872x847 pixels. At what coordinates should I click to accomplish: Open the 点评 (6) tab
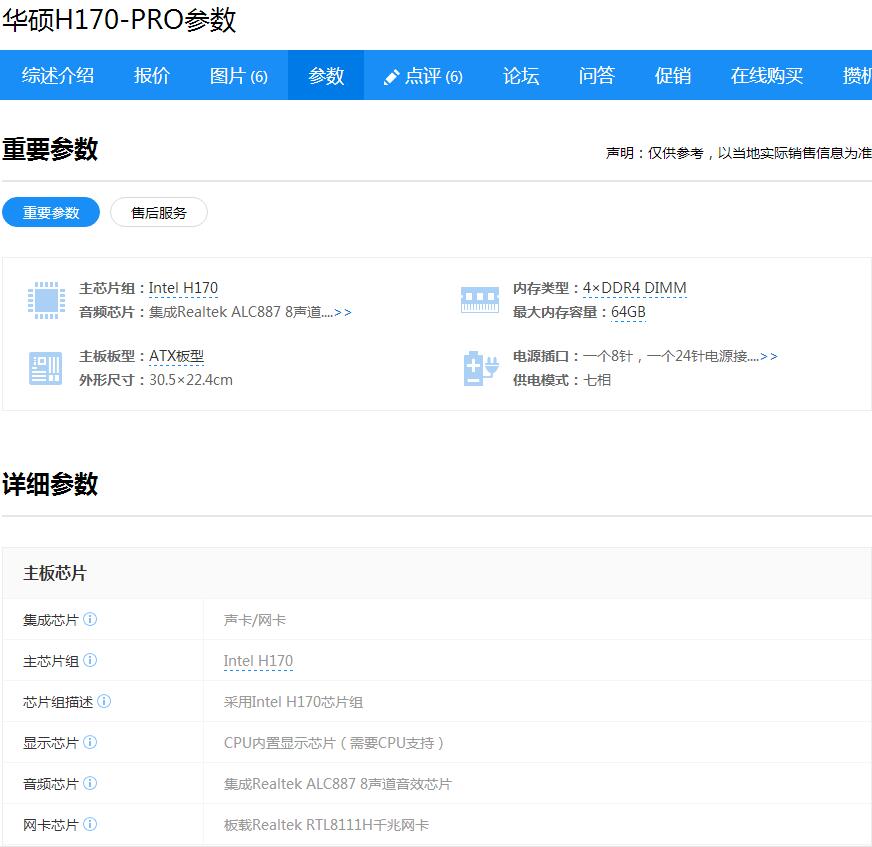point(423,76)
